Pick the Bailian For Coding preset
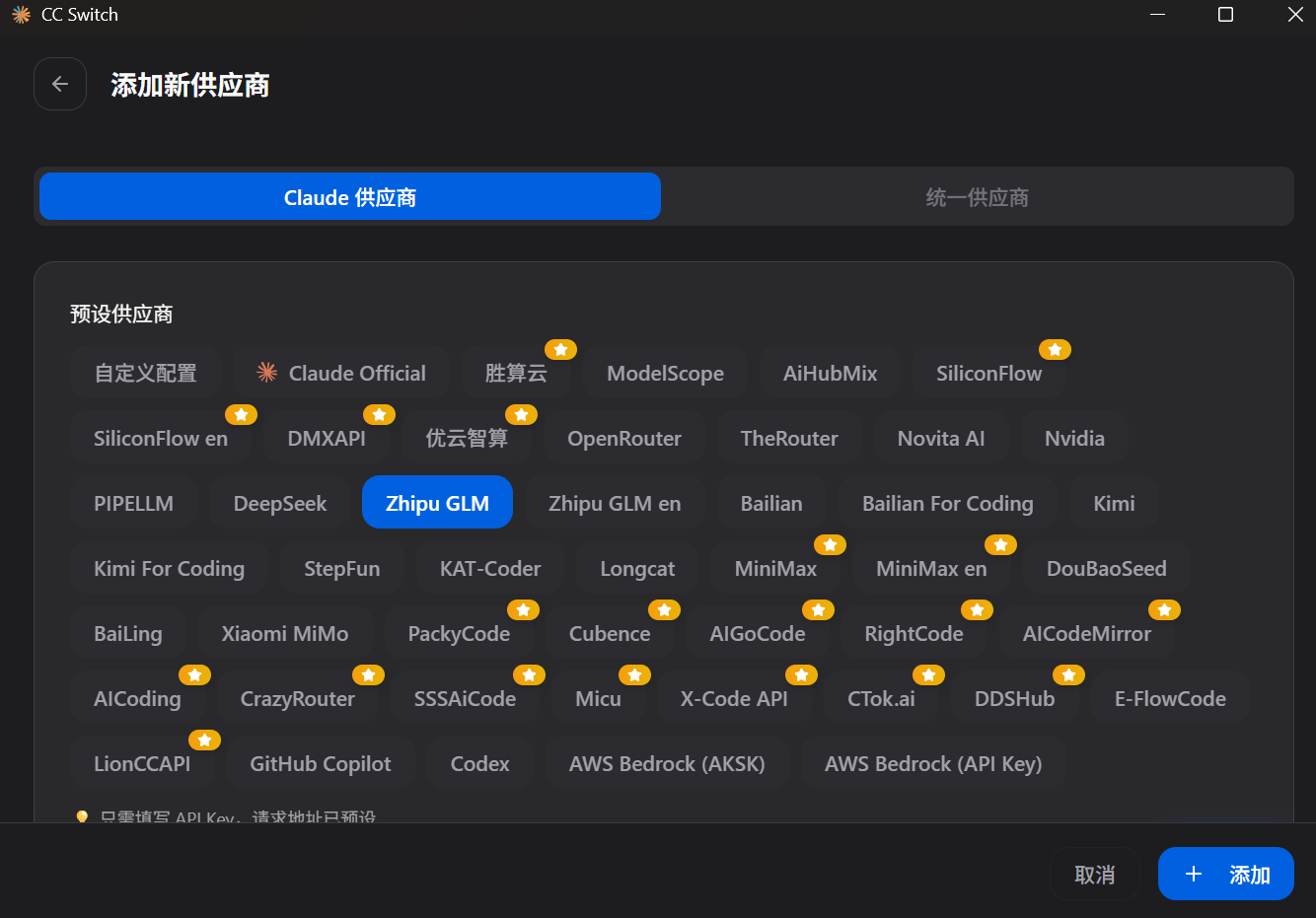 (948, 503)
